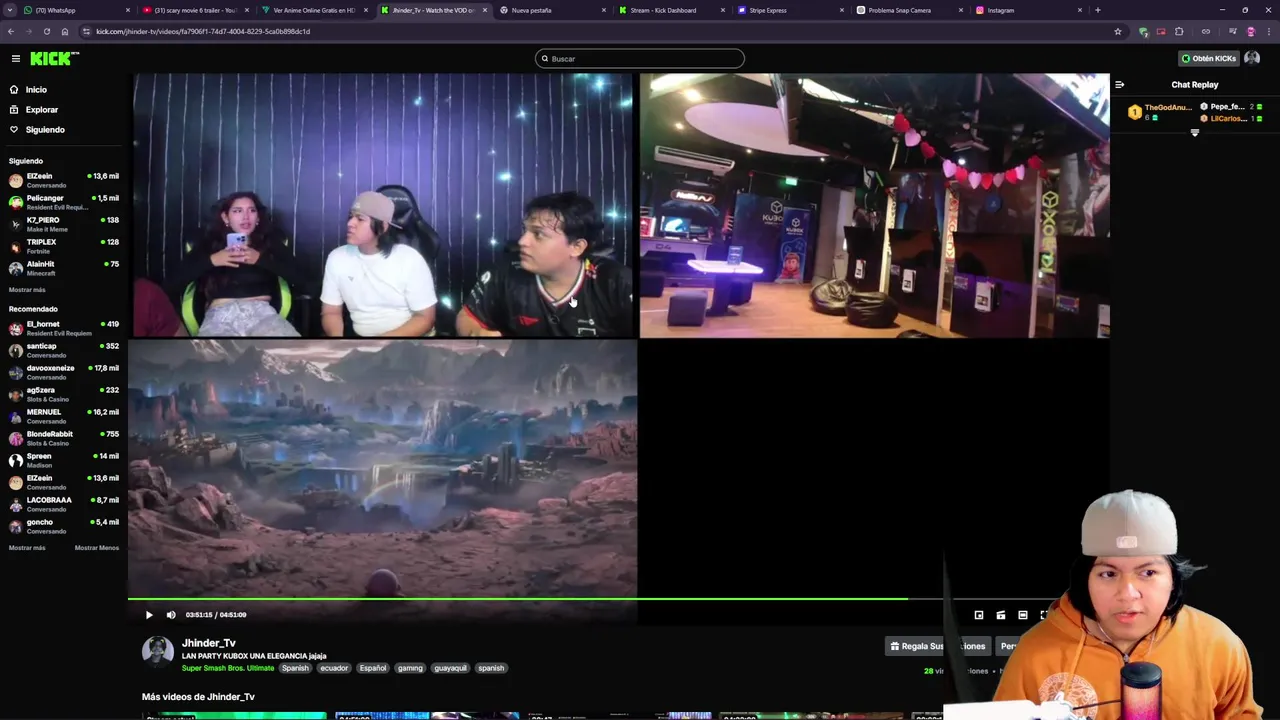Open Spreen recommended channel
The height and width of the screenshot is (720, 1280).
click(64, 460)
